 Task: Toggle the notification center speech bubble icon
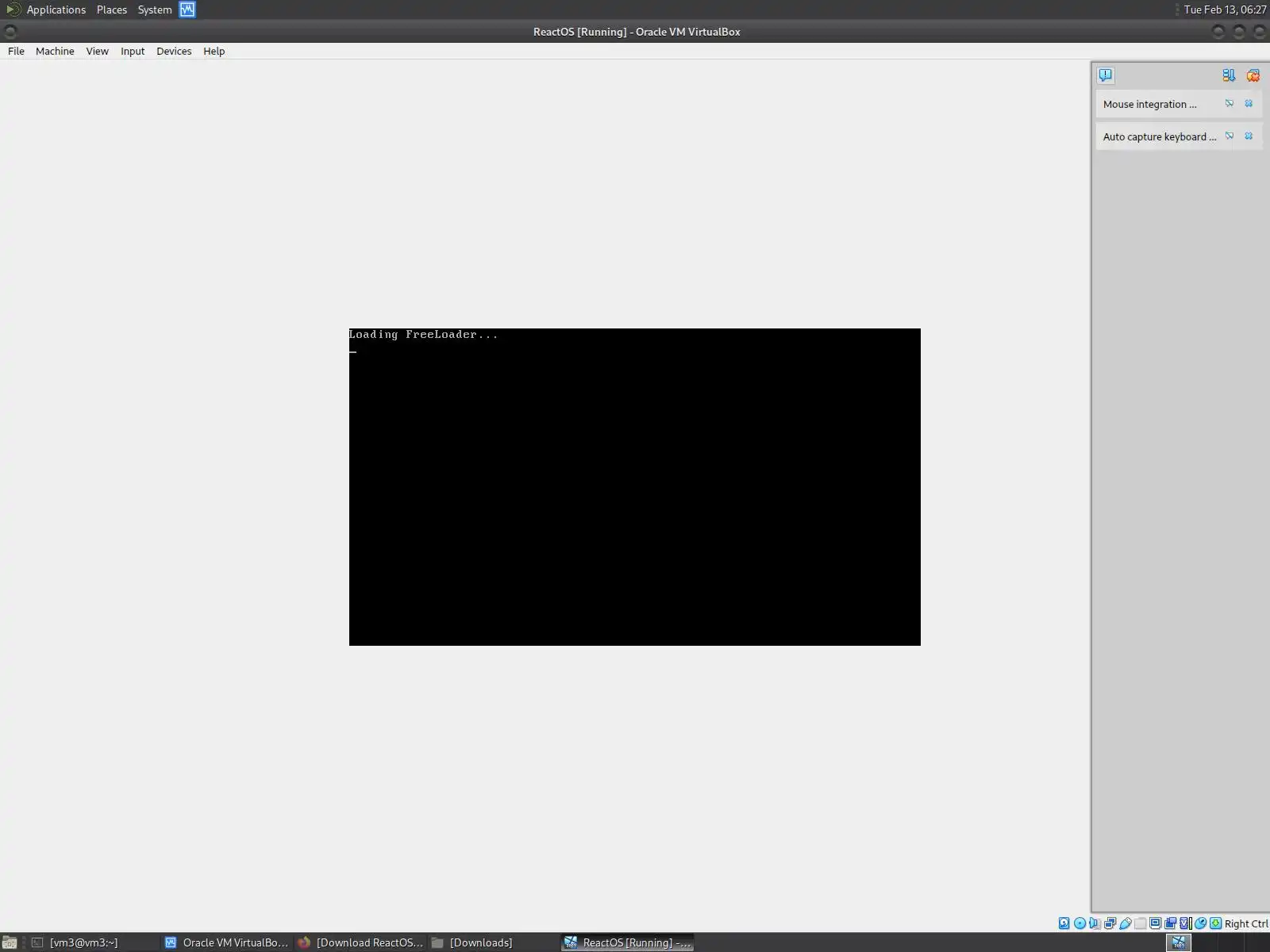pyautogui.click(x=1106, y=75)
